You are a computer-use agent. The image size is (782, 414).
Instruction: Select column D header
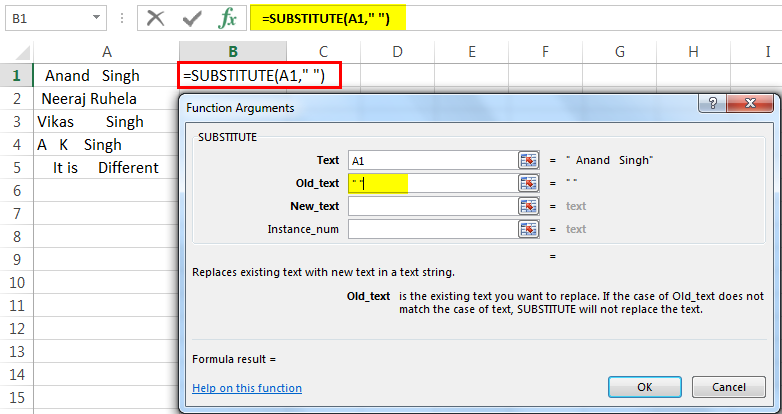pyautogui.click(x=397, y=51)
